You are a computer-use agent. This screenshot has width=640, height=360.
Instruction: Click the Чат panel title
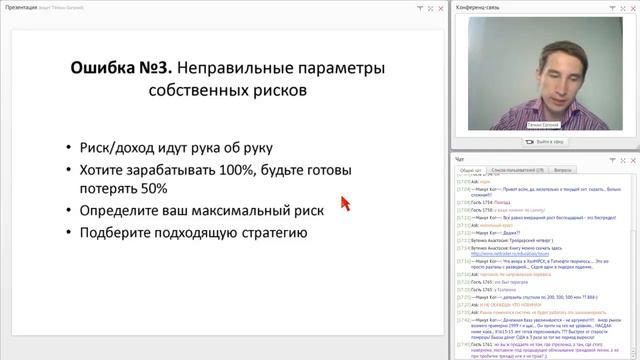click(x=460, y=160)
